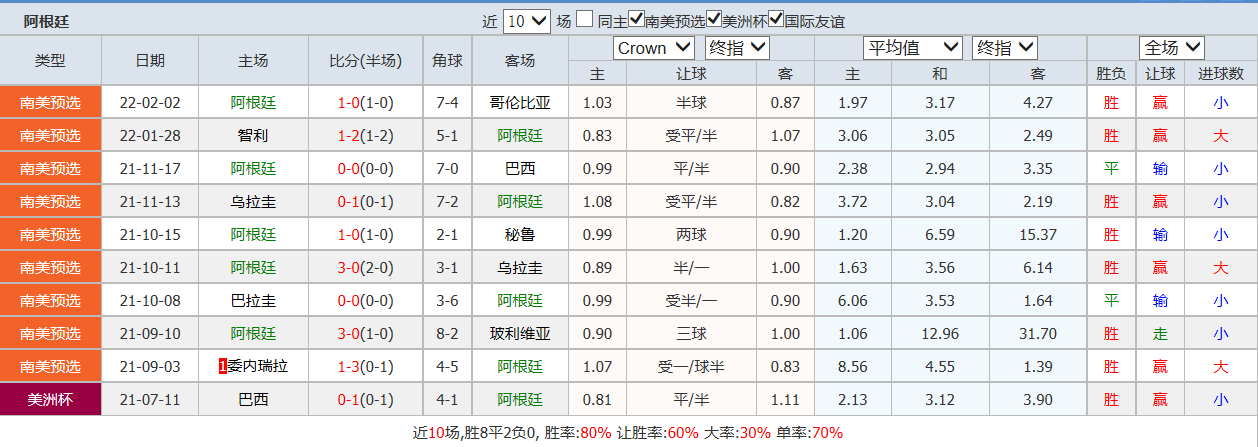Expand the 平均值 odds dropdown

912,48
